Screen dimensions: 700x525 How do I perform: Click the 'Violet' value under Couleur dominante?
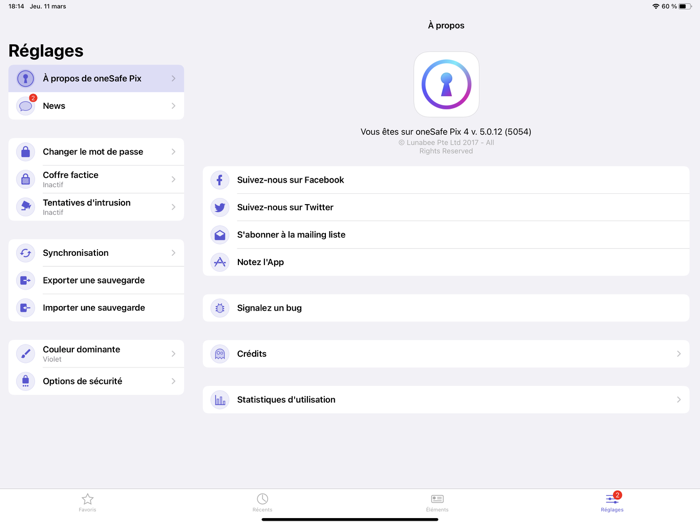52,359
